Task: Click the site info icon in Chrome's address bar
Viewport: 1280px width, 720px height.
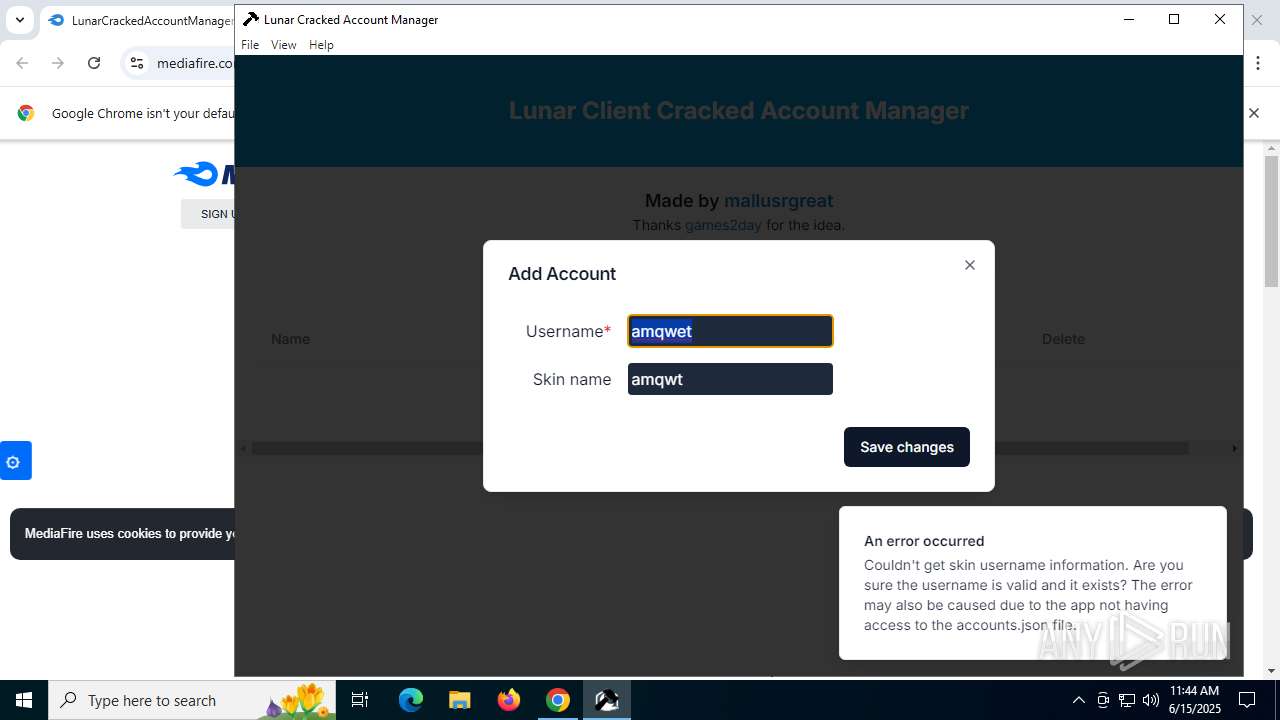Action: coord(137,63)
